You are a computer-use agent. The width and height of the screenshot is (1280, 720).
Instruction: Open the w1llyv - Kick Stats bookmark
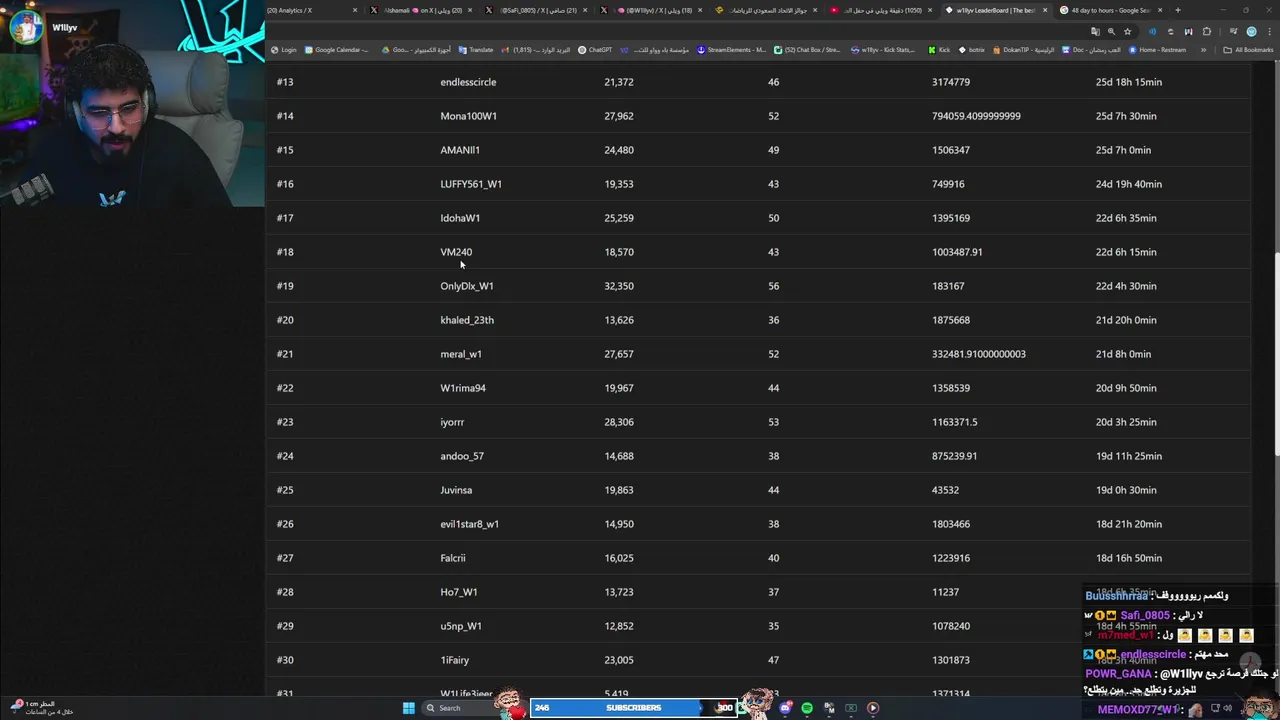pyautogui.click(x=883, y=50)
